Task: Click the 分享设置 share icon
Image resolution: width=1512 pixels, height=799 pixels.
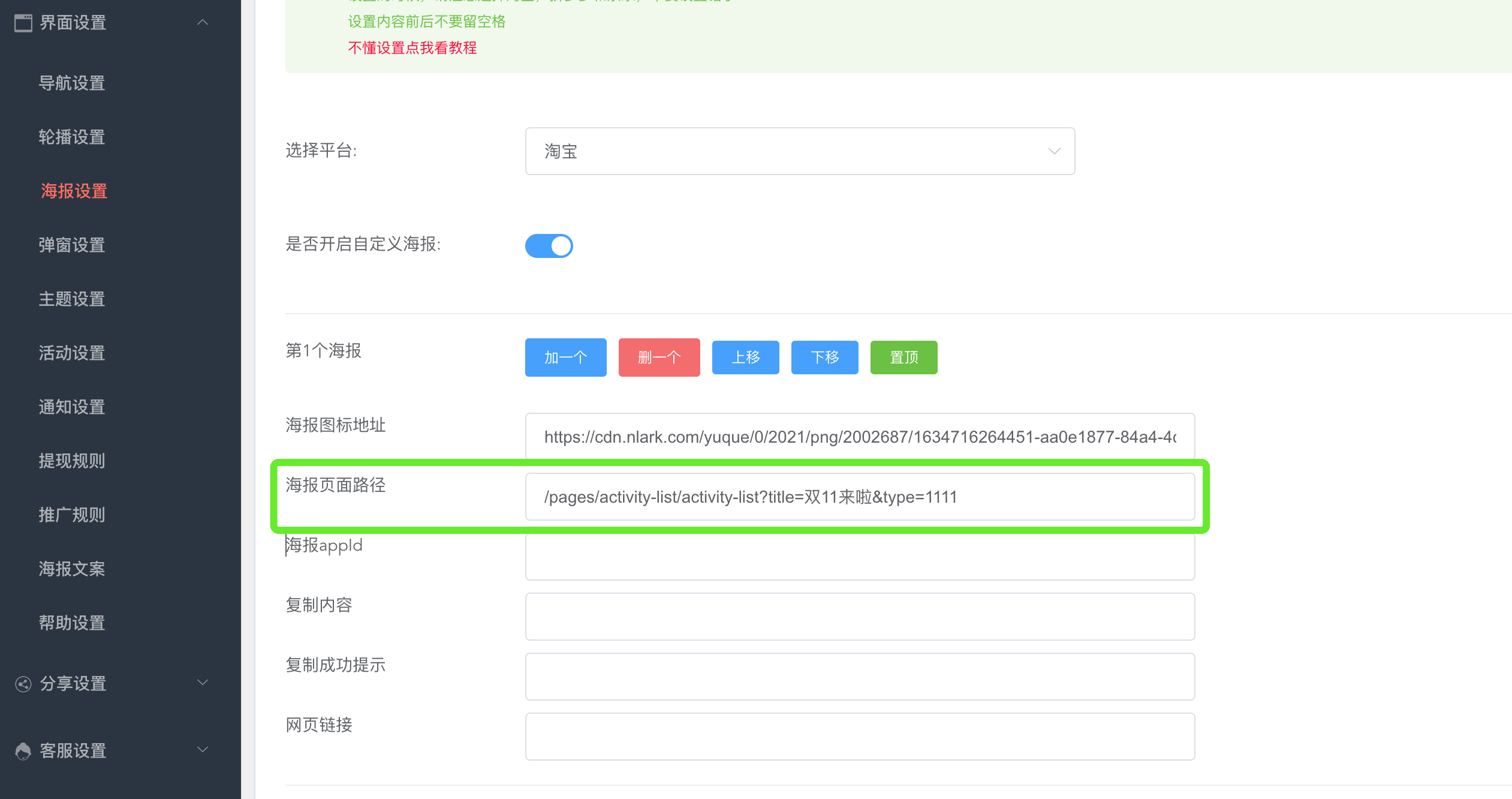Action: 23,684
